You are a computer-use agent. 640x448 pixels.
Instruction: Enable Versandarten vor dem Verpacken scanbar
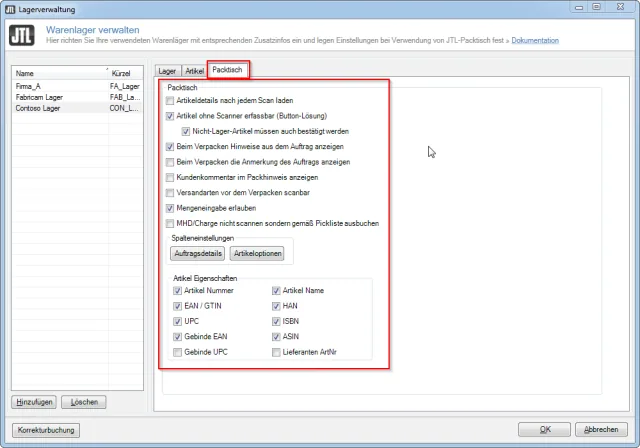pos(170,193)
